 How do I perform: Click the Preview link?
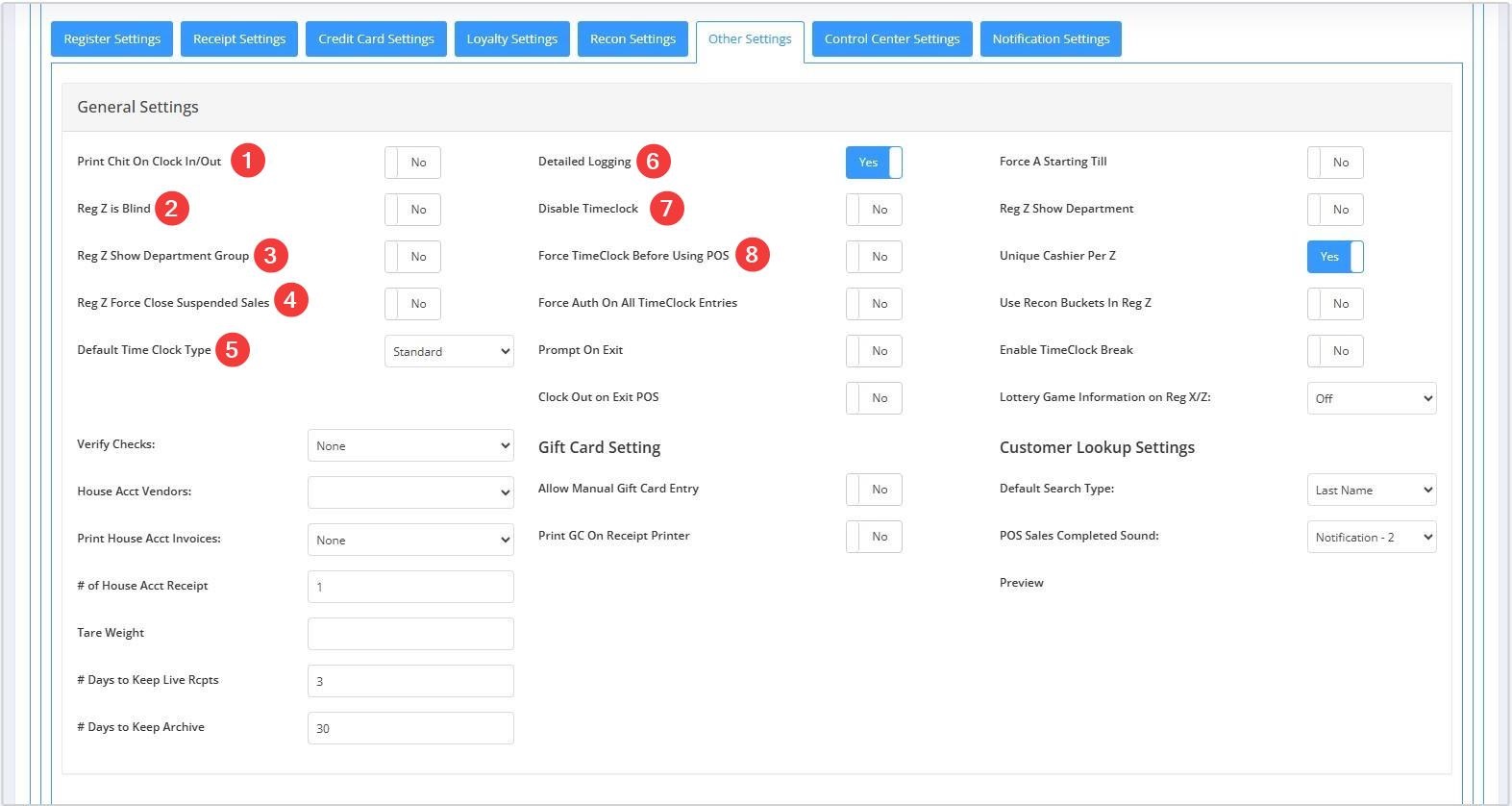[1021, 583]
